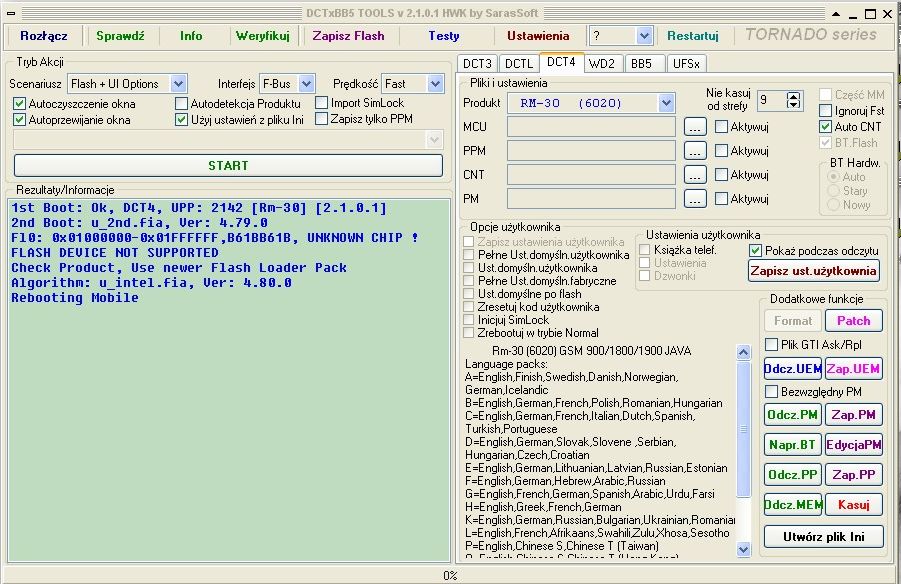The height and width of the screenshot is (584, 901).
Task: Select the DCT4 tab
Action: 561,62
